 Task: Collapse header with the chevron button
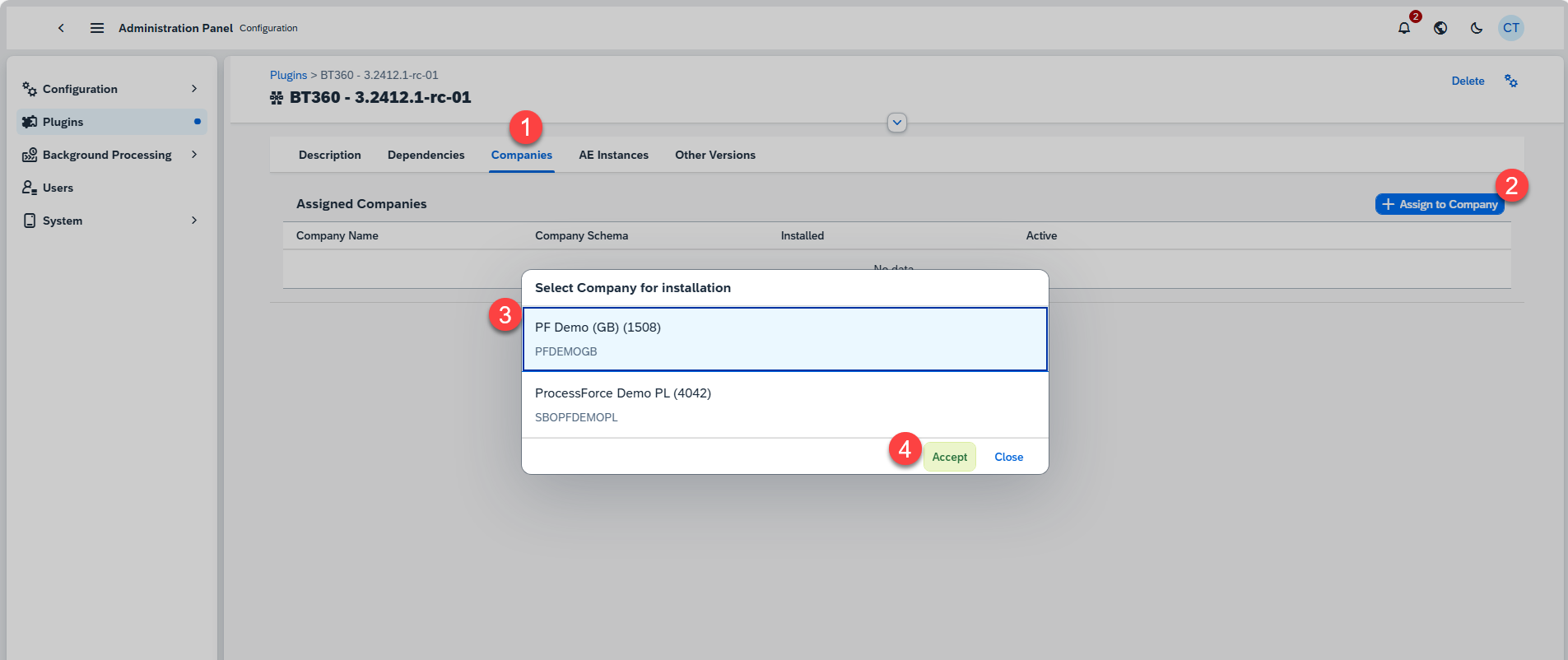coord(897,123)
